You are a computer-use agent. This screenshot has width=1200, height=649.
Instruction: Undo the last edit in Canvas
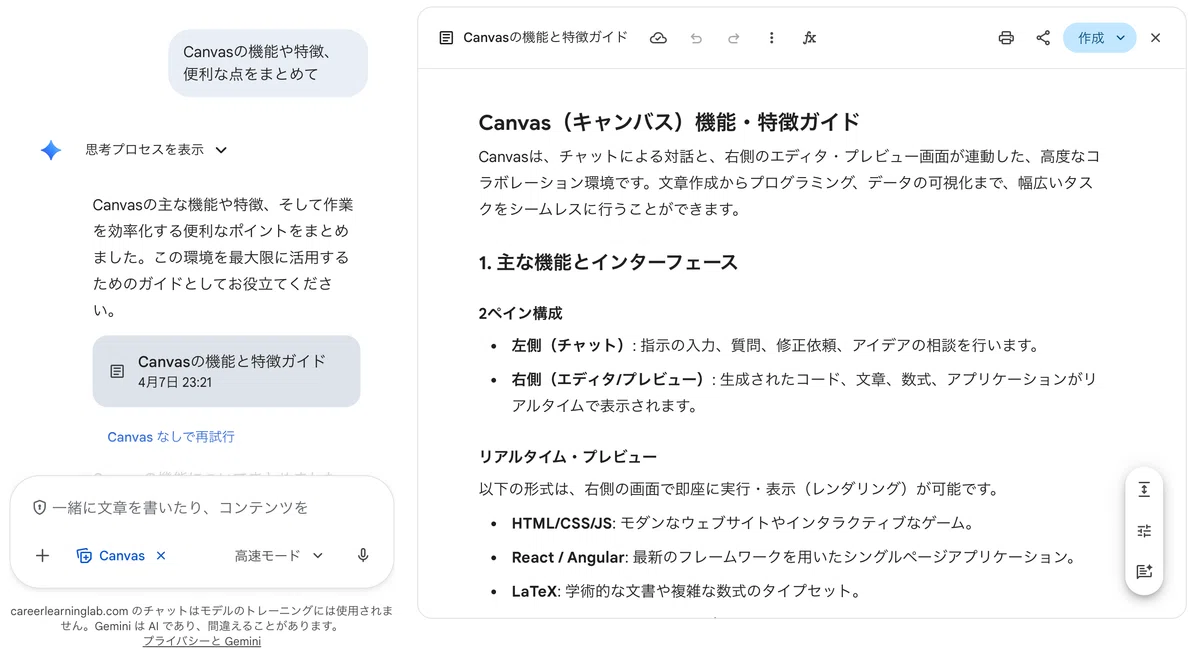(696, 38)
